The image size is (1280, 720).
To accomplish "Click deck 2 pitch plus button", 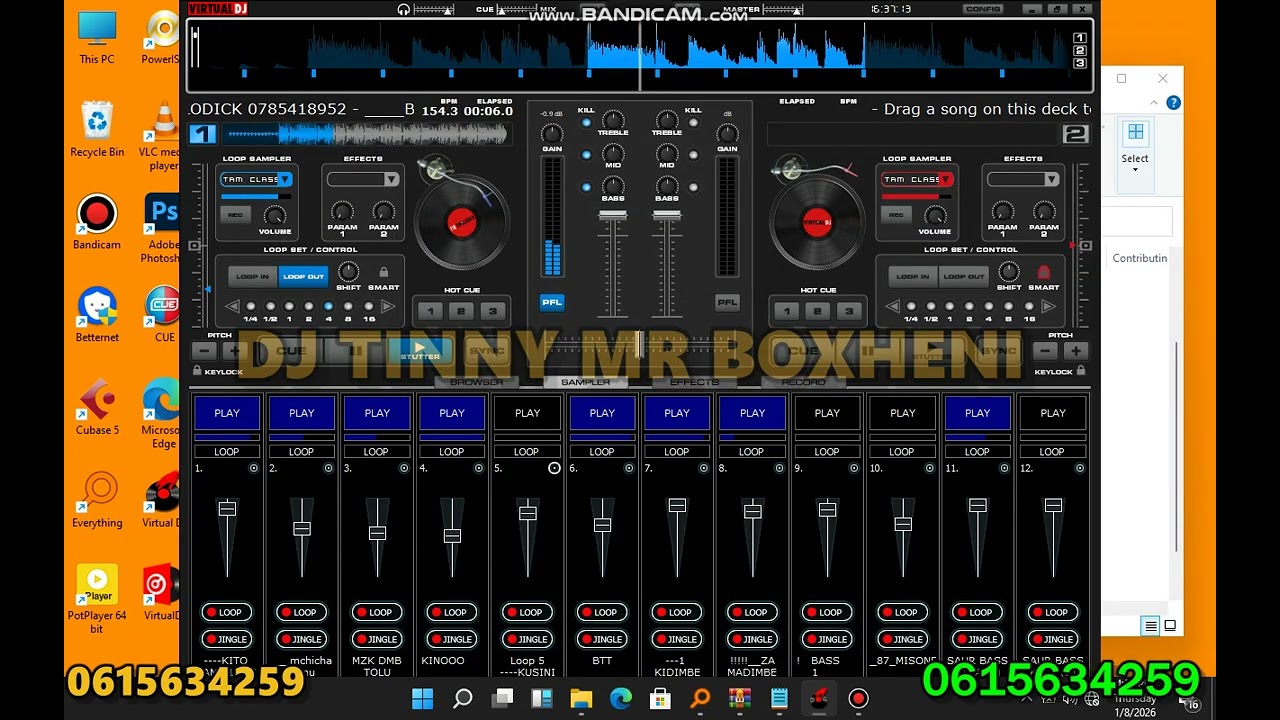I will pos(1076,351).
